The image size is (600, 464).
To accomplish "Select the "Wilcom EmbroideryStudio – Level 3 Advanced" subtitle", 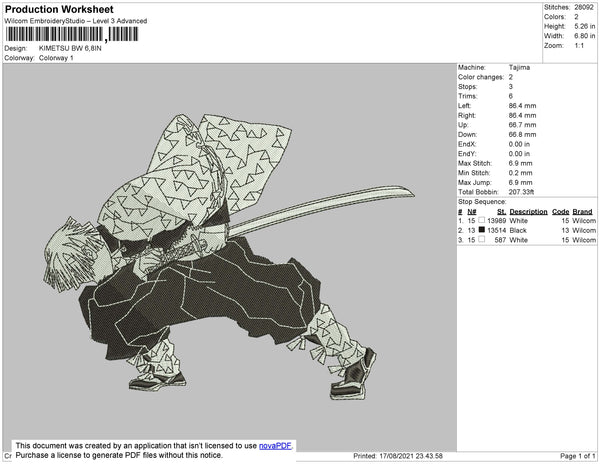I will pos(76,21).
